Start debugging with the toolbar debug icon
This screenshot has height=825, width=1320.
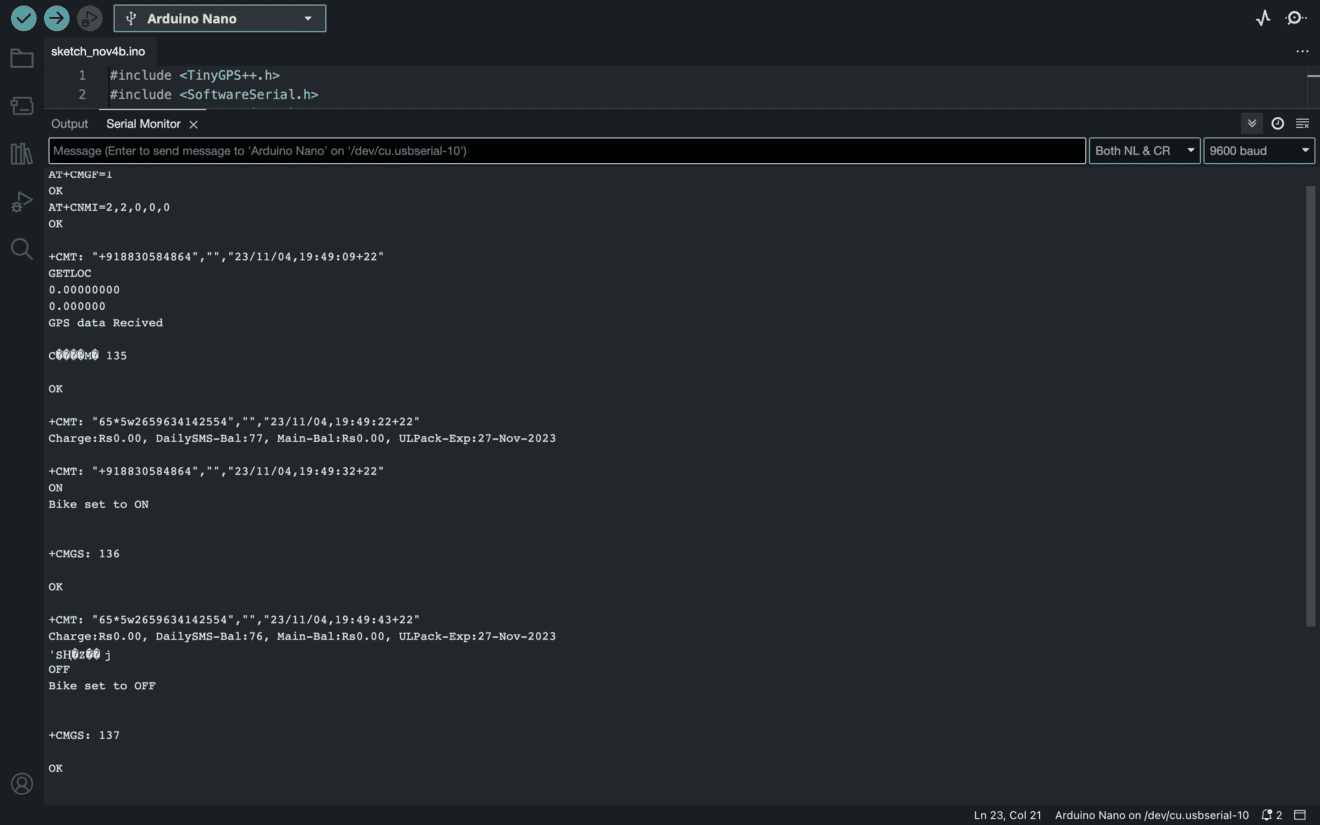[x=90, y=18]
